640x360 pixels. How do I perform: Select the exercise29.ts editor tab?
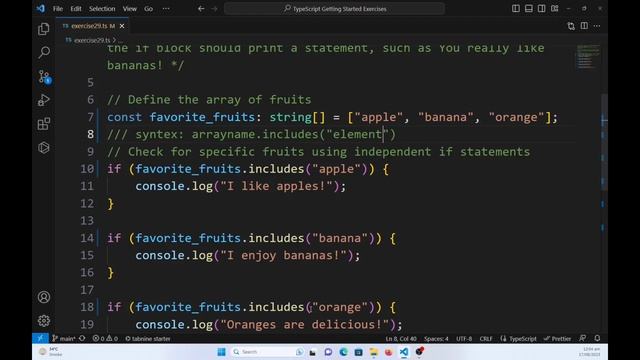tap(92, 26)
